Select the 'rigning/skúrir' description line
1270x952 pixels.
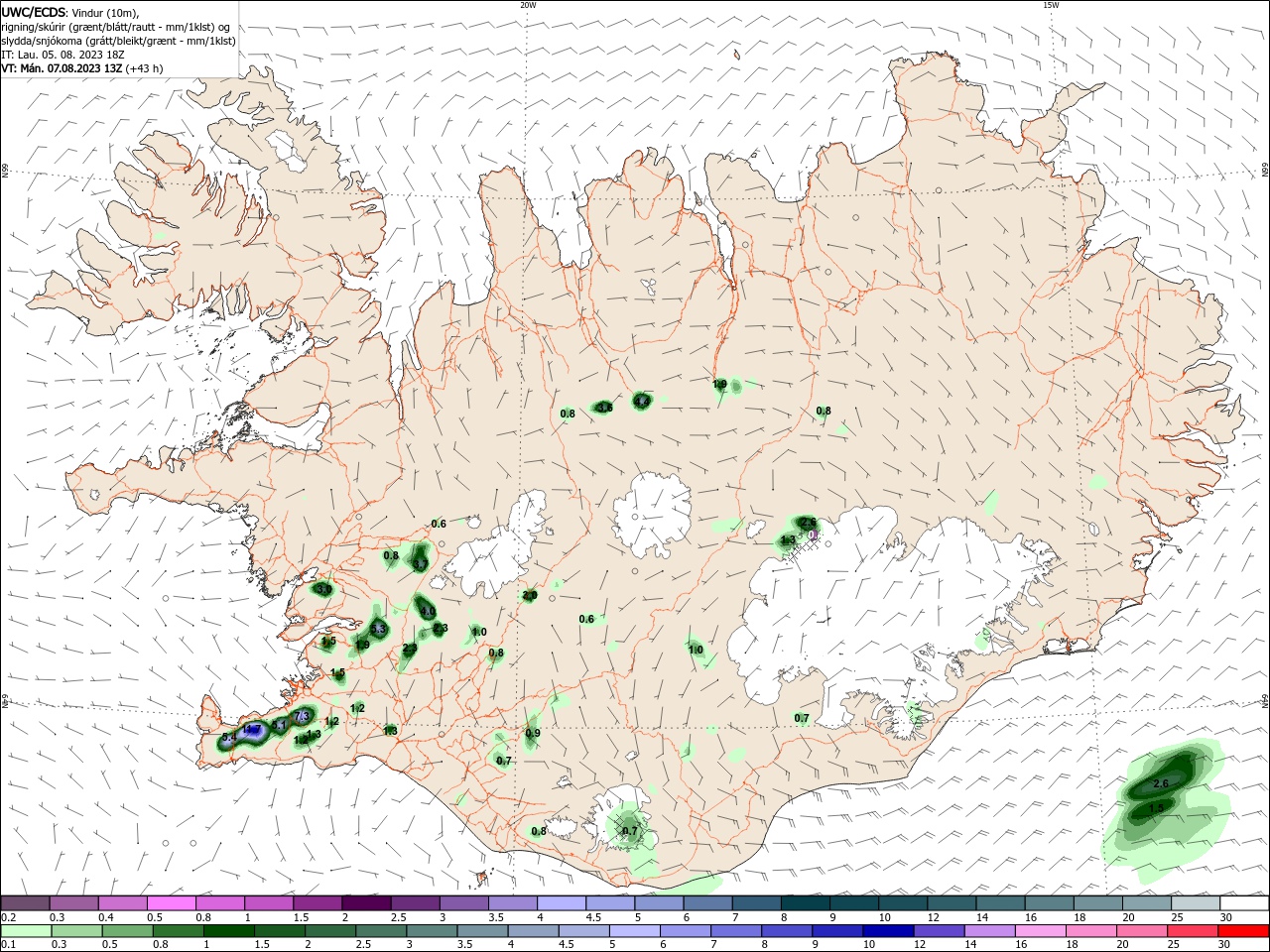(x=116, y=27)
